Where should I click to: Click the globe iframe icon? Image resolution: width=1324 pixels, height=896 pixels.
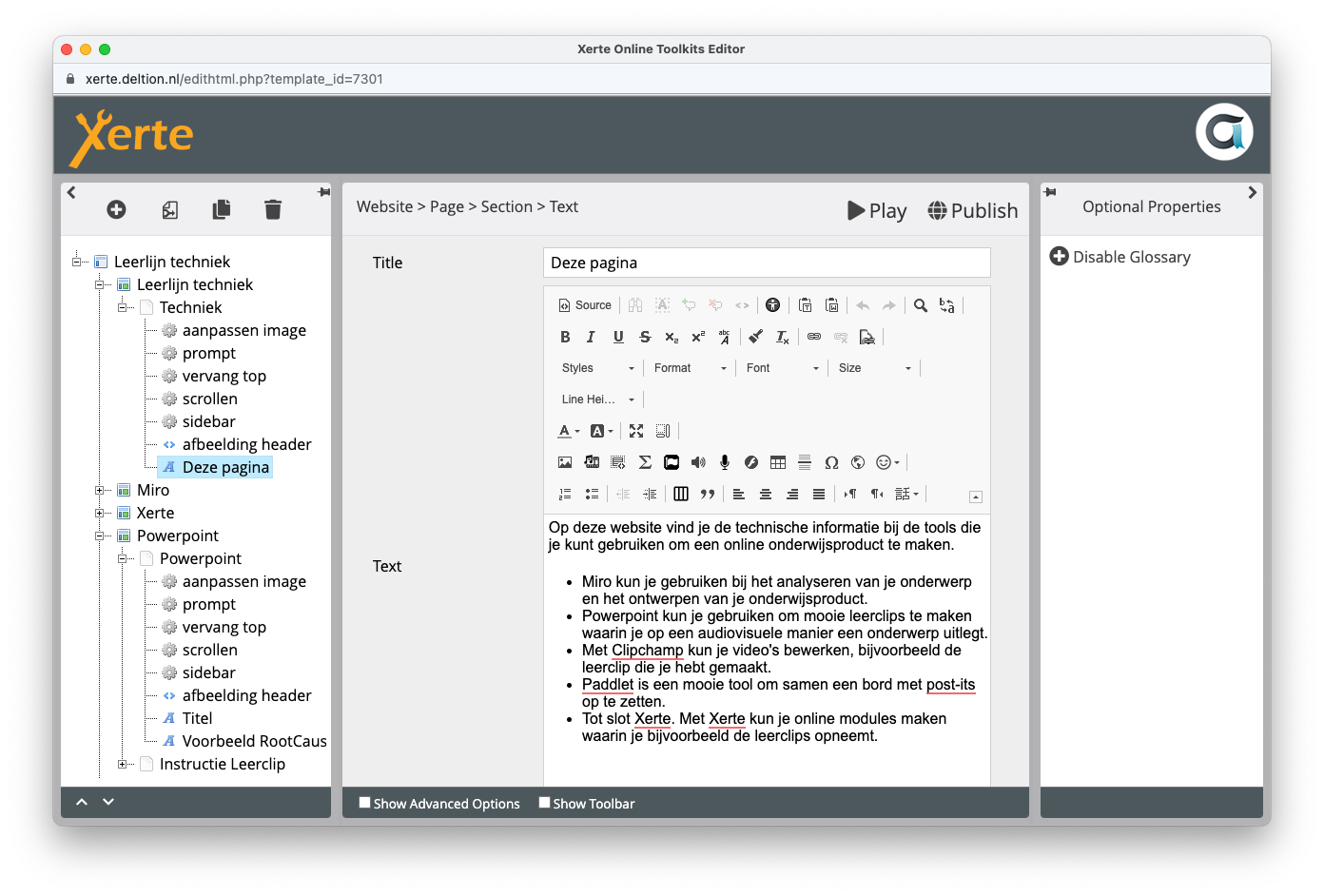858,462
